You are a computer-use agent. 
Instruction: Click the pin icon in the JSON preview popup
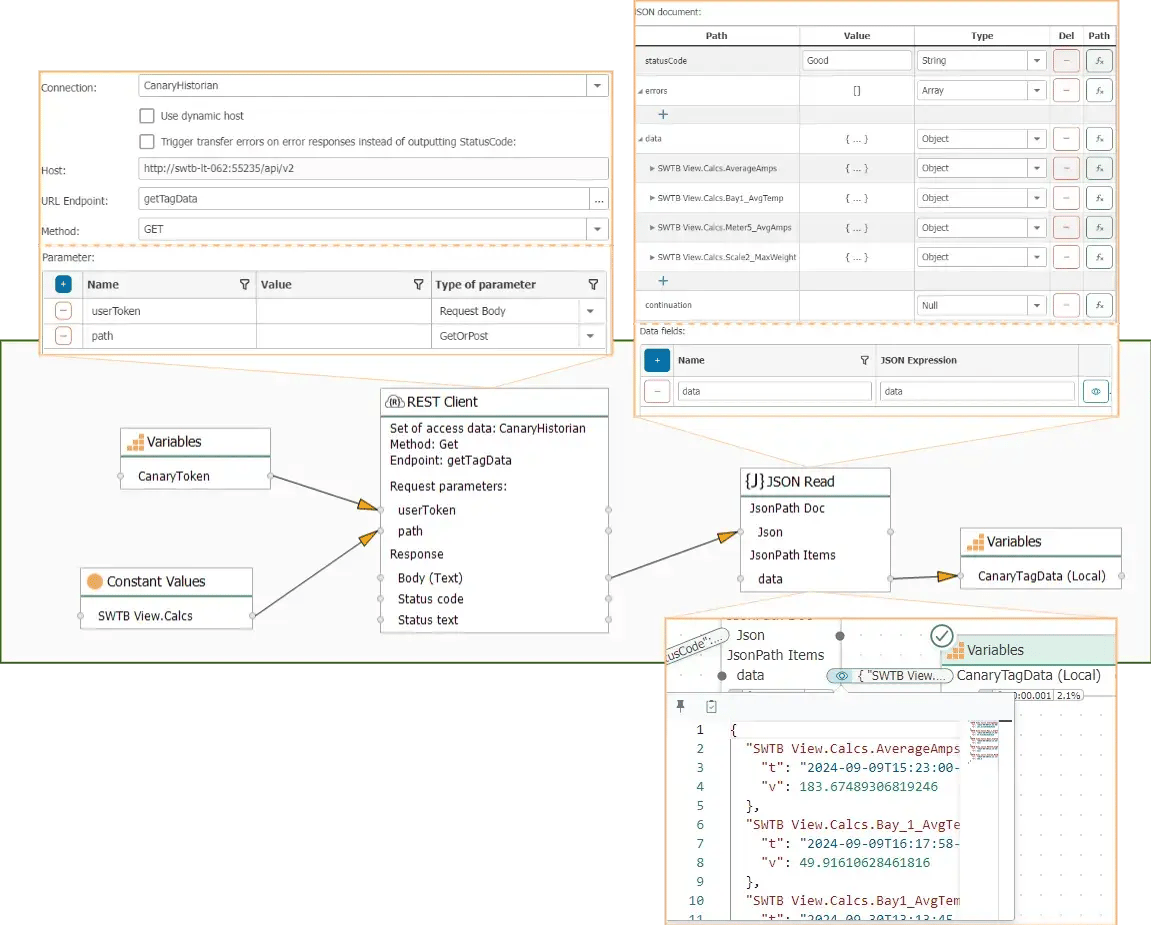(681, 706)
